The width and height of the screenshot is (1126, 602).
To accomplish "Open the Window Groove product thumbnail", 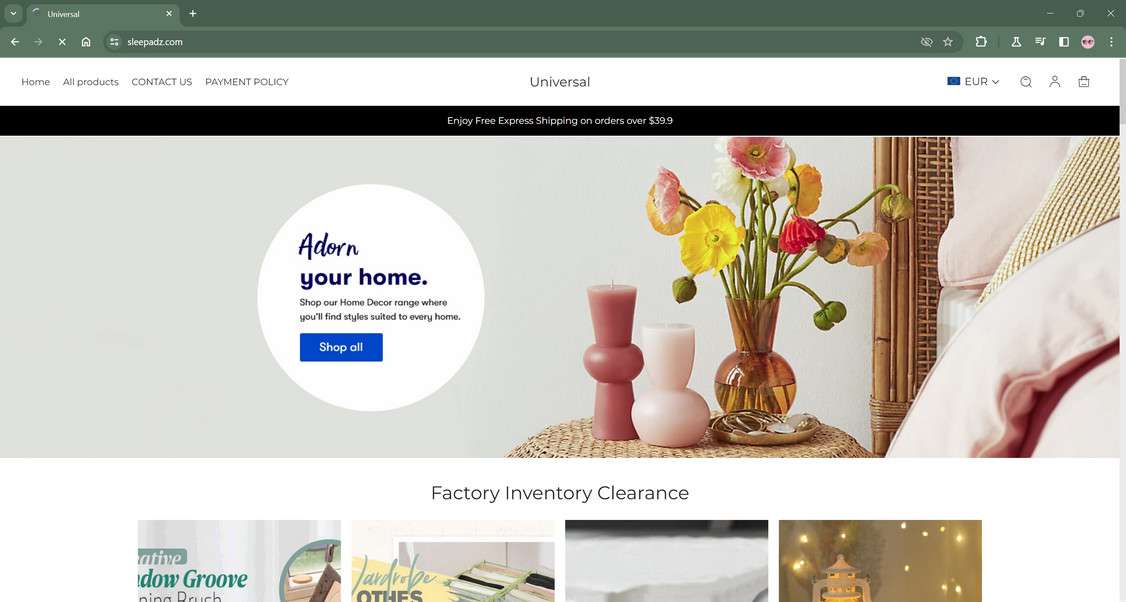I will (x=239, y=560).
